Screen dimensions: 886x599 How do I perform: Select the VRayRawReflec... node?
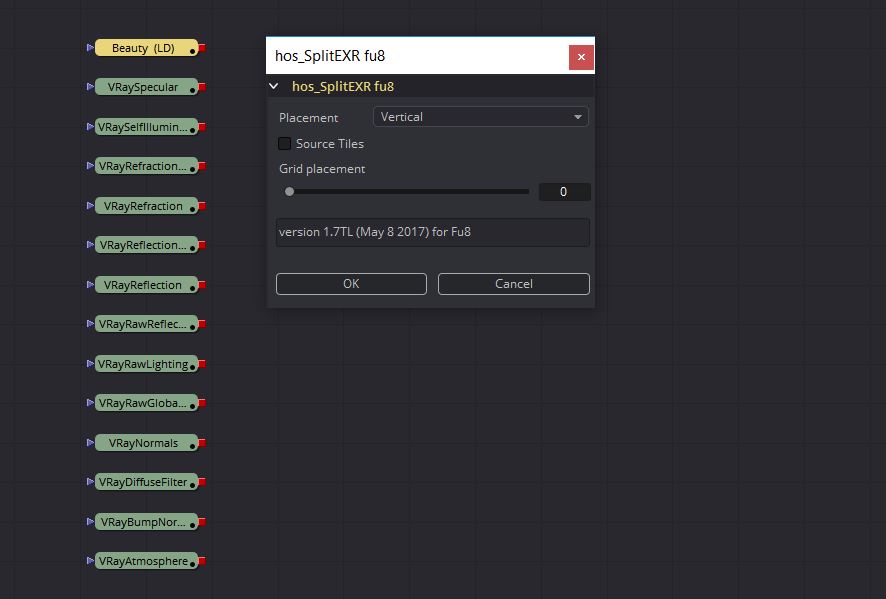coord(146,324)
